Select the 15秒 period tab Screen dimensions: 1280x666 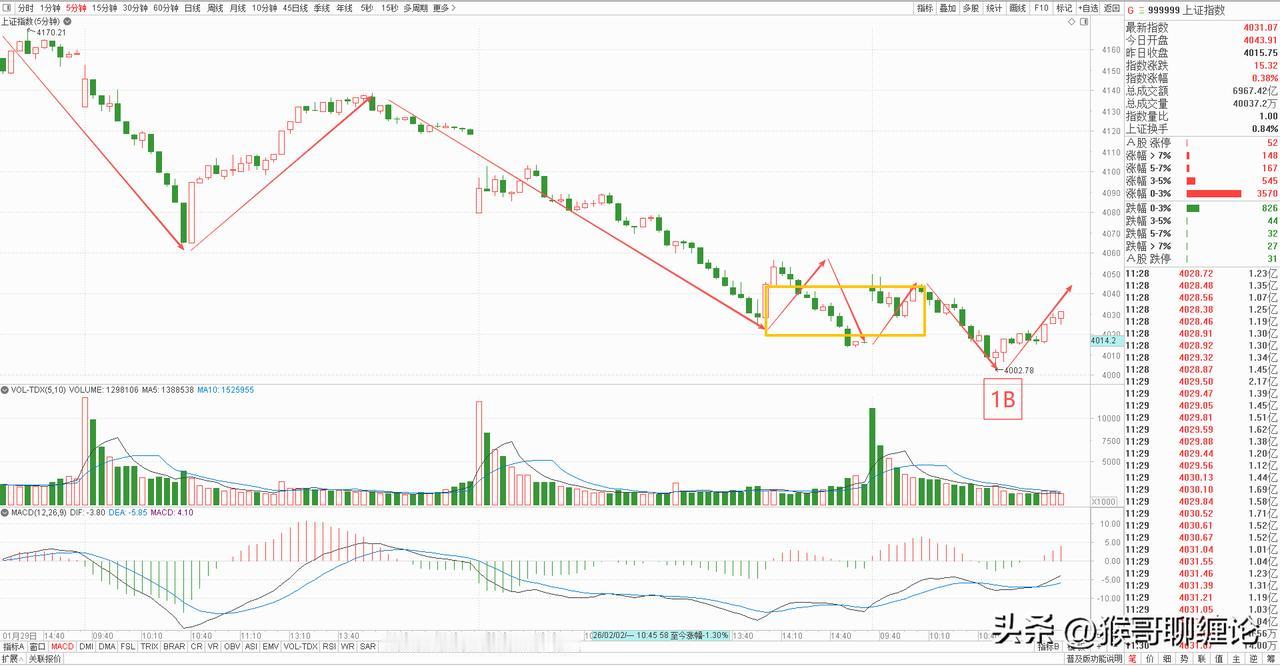pyautogui.click(x=389, y=8)
